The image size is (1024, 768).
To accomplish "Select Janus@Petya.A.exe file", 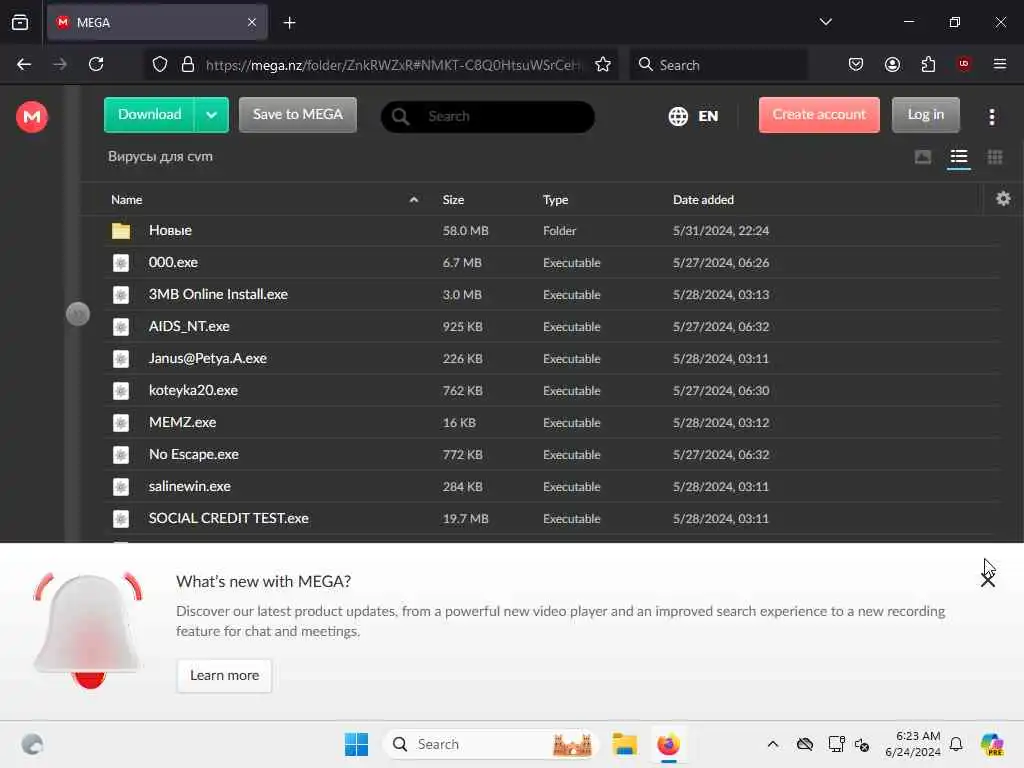I will 552,359.
